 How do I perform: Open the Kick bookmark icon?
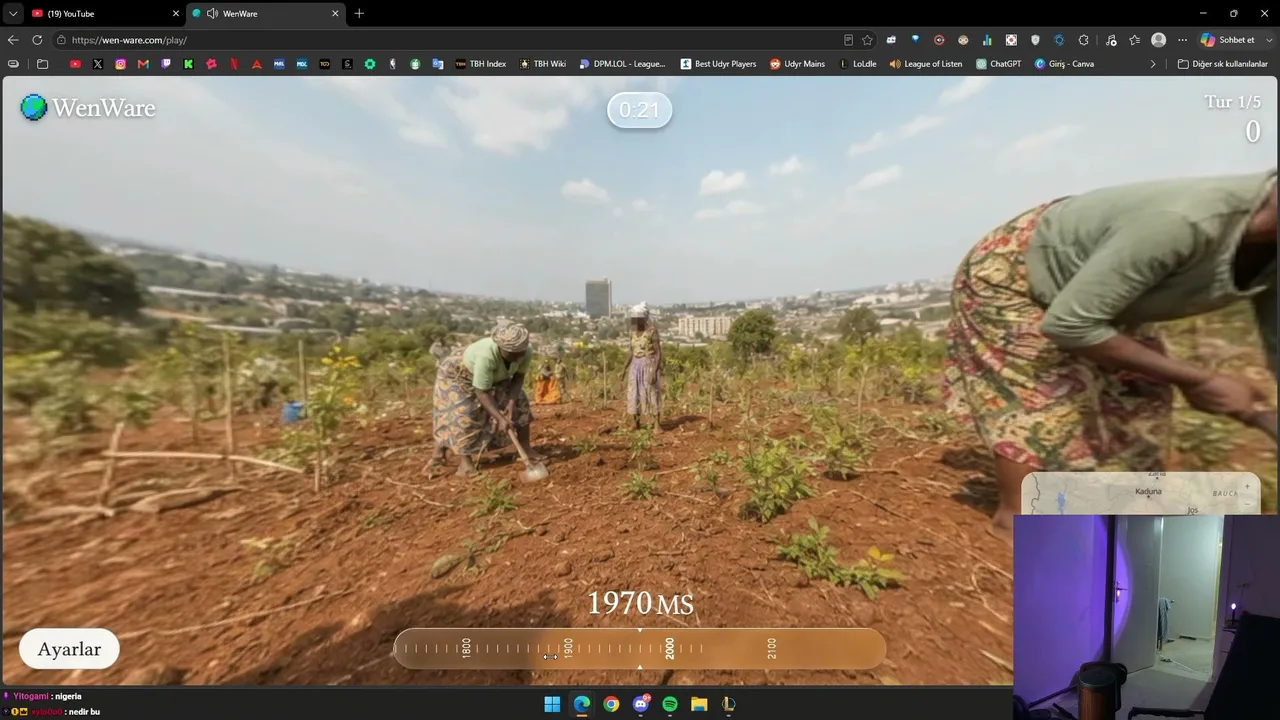point(188,64)
